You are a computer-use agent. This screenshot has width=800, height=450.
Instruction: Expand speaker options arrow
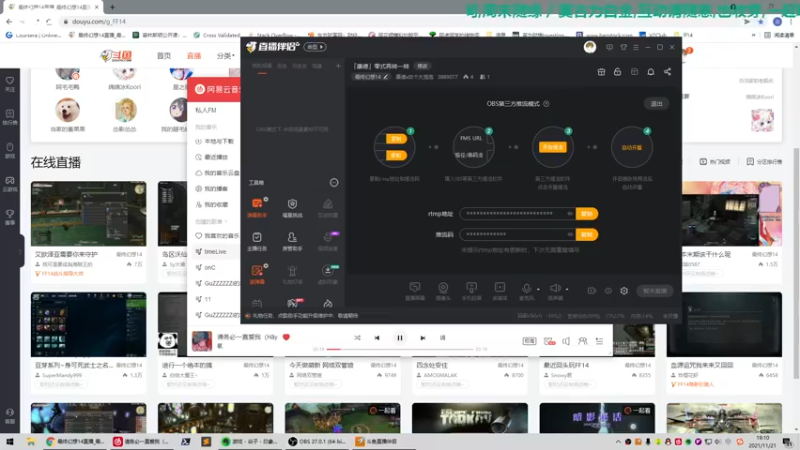(567, 289)
